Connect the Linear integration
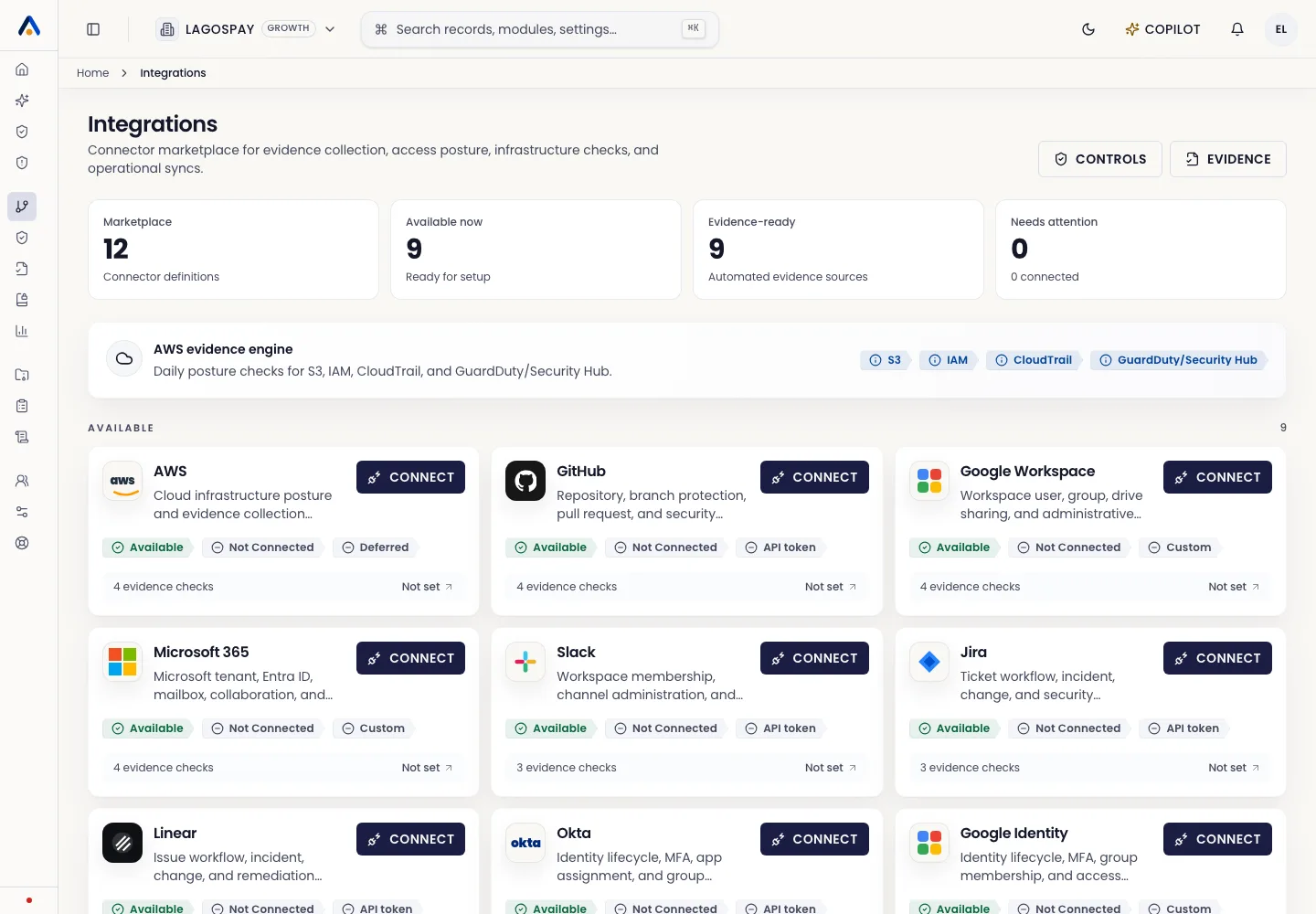 click(x=411, y=839)
